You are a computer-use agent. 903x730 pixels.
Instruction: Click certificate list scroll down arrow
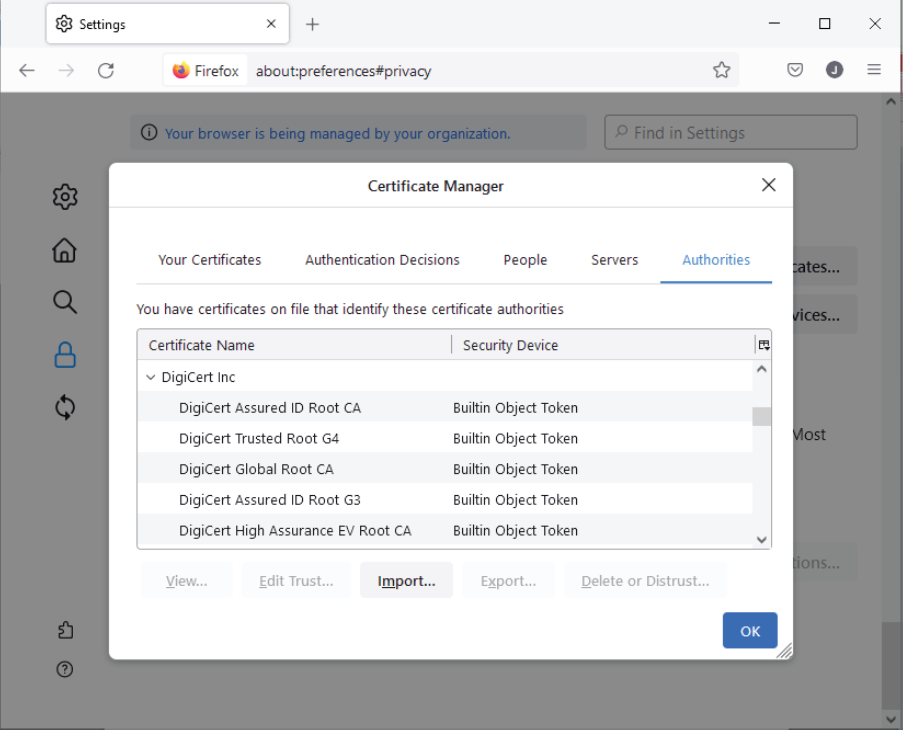[x=761, y=539]
